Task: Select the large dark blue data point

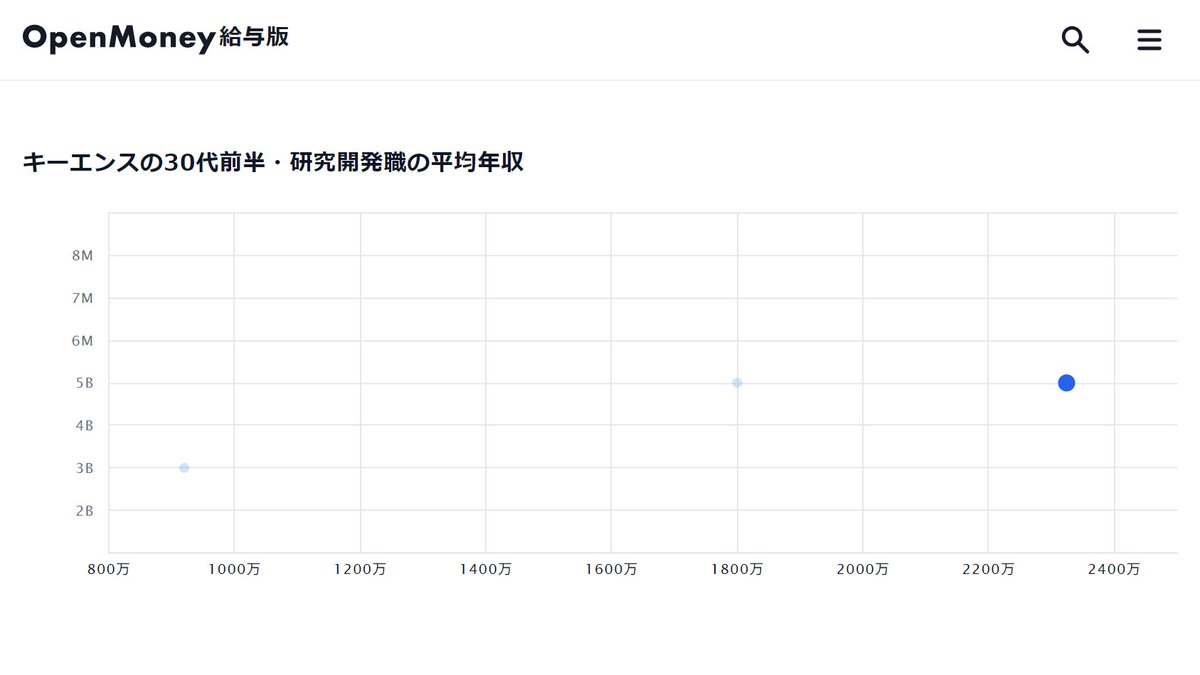Action: 1066,383
